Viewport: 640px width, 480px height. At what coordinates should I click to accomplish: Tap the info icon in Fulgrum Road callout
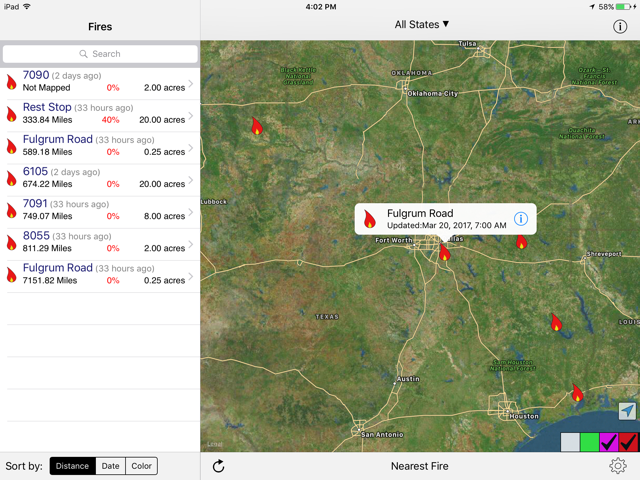point(520,219)
